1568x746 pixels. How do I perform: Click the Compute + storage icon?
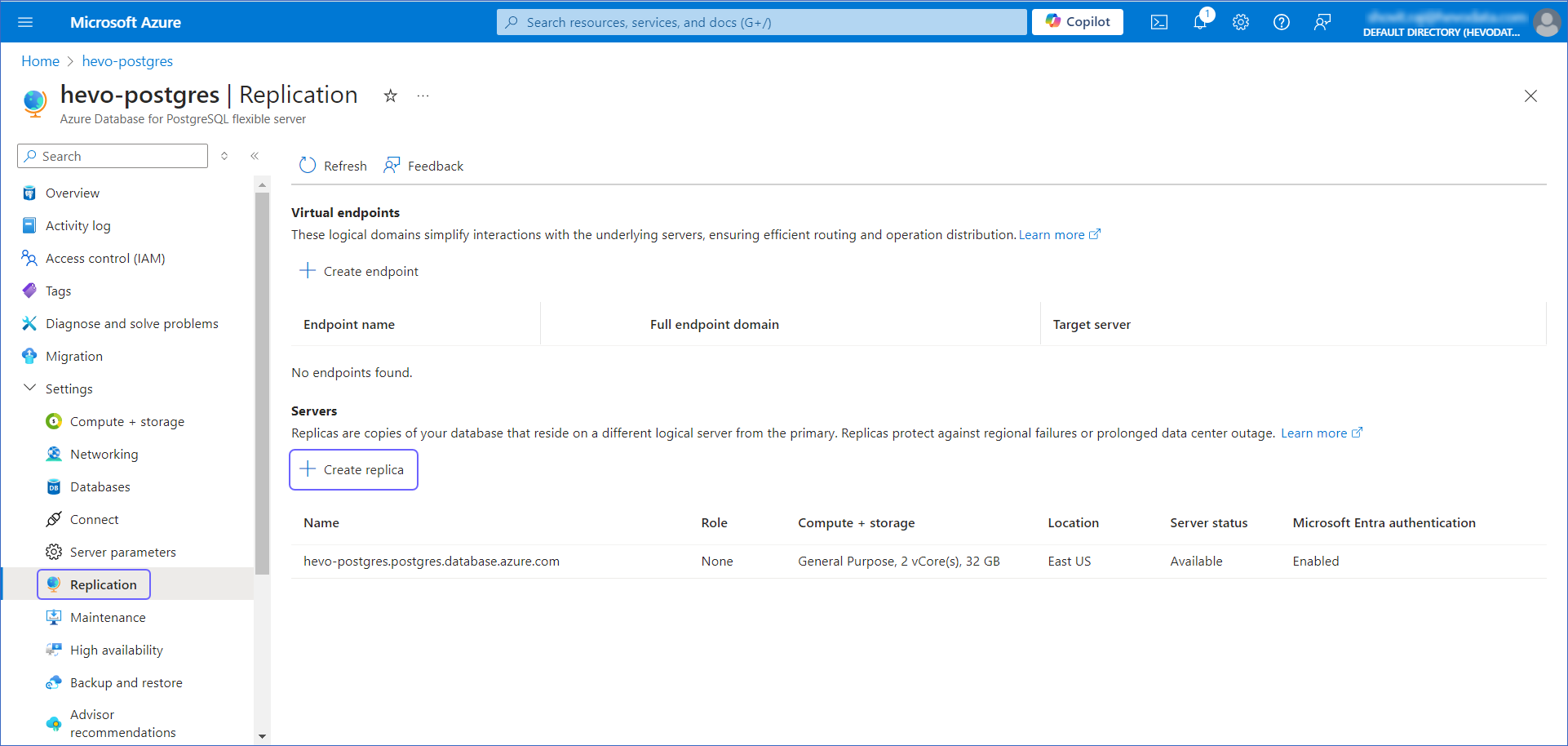(54, 421)
